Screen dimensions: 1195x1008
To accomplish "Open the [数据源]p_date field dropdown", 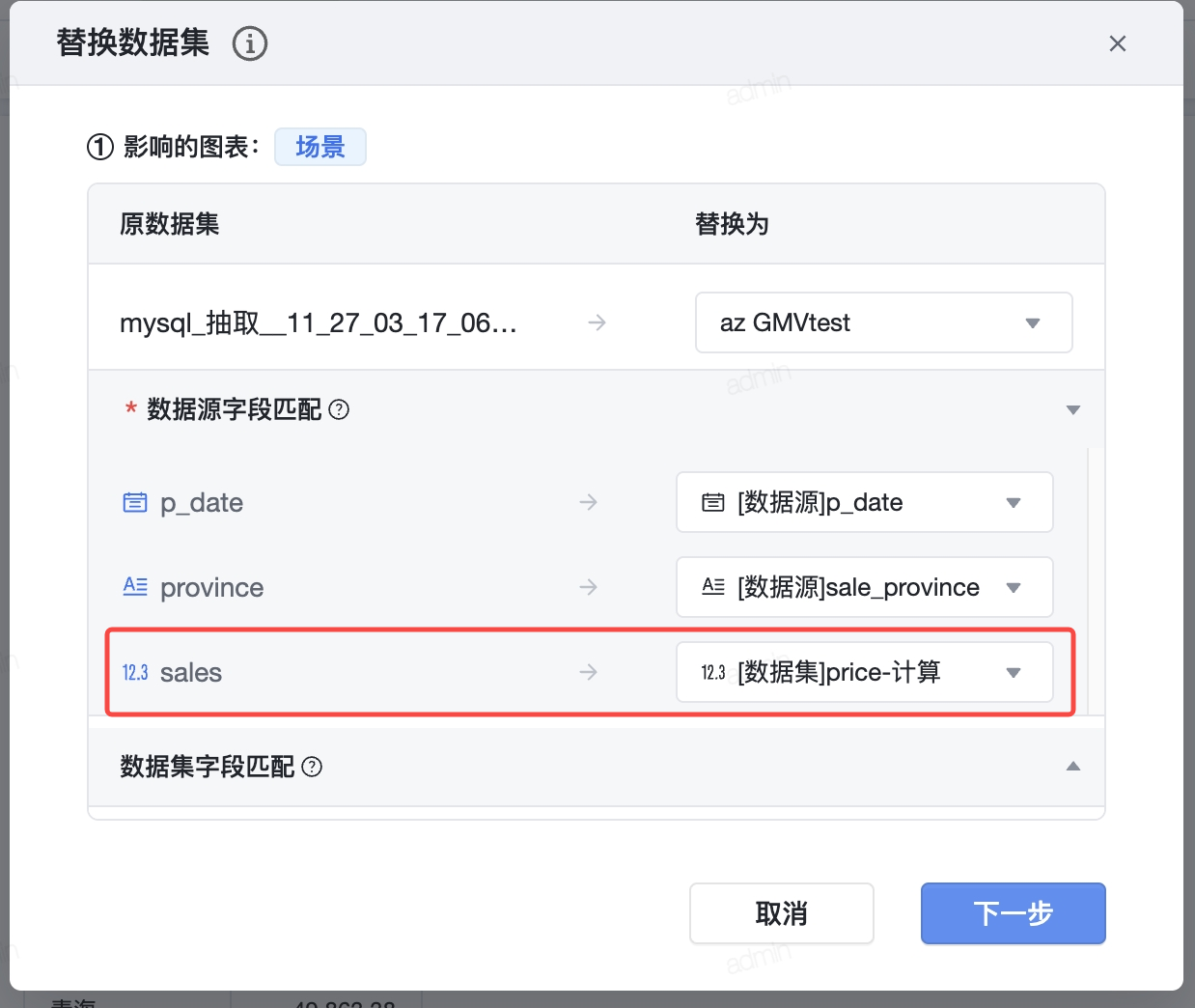I will (x=864, y=502).
